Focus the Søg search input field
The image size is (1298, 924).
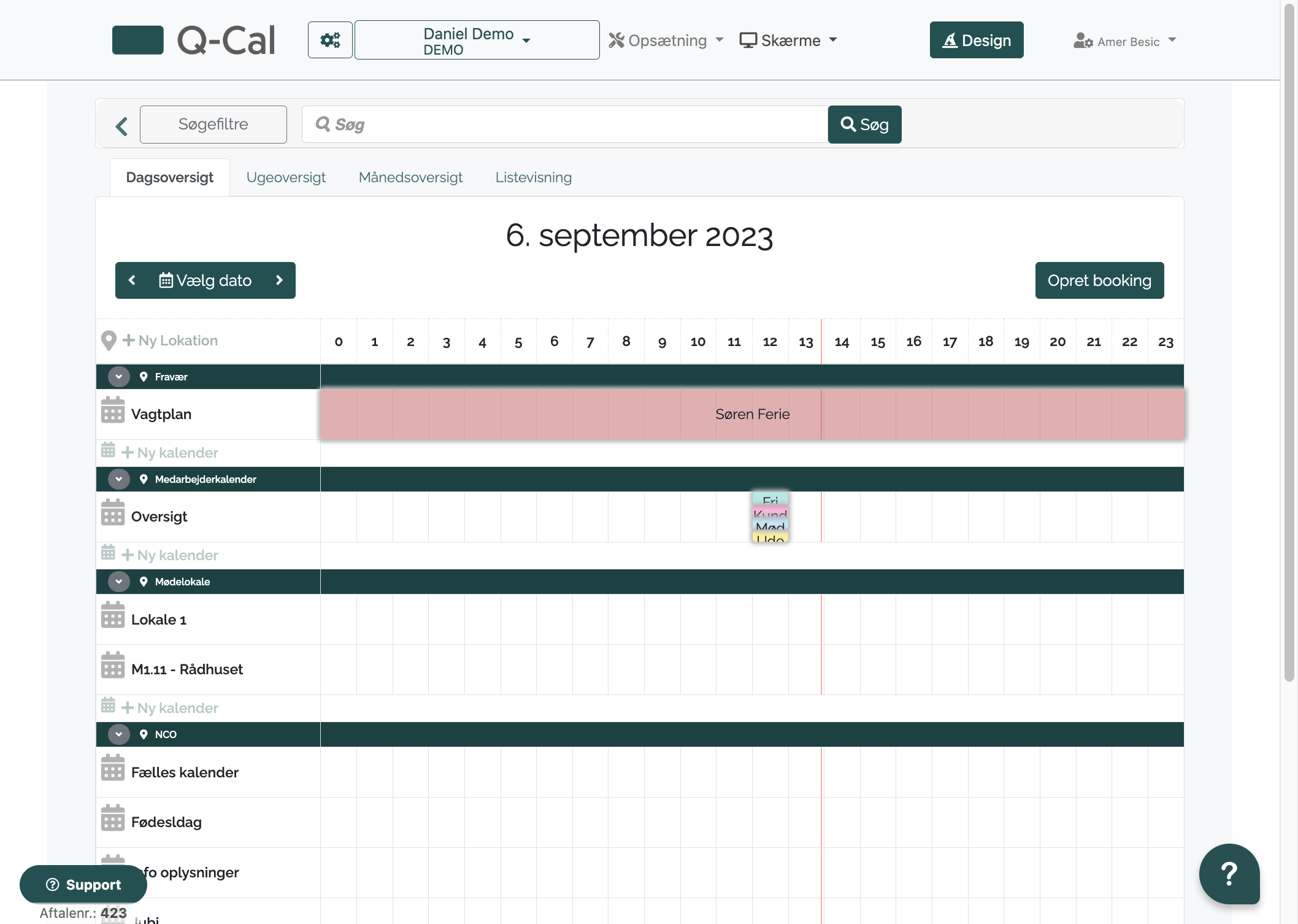point(565,125)
